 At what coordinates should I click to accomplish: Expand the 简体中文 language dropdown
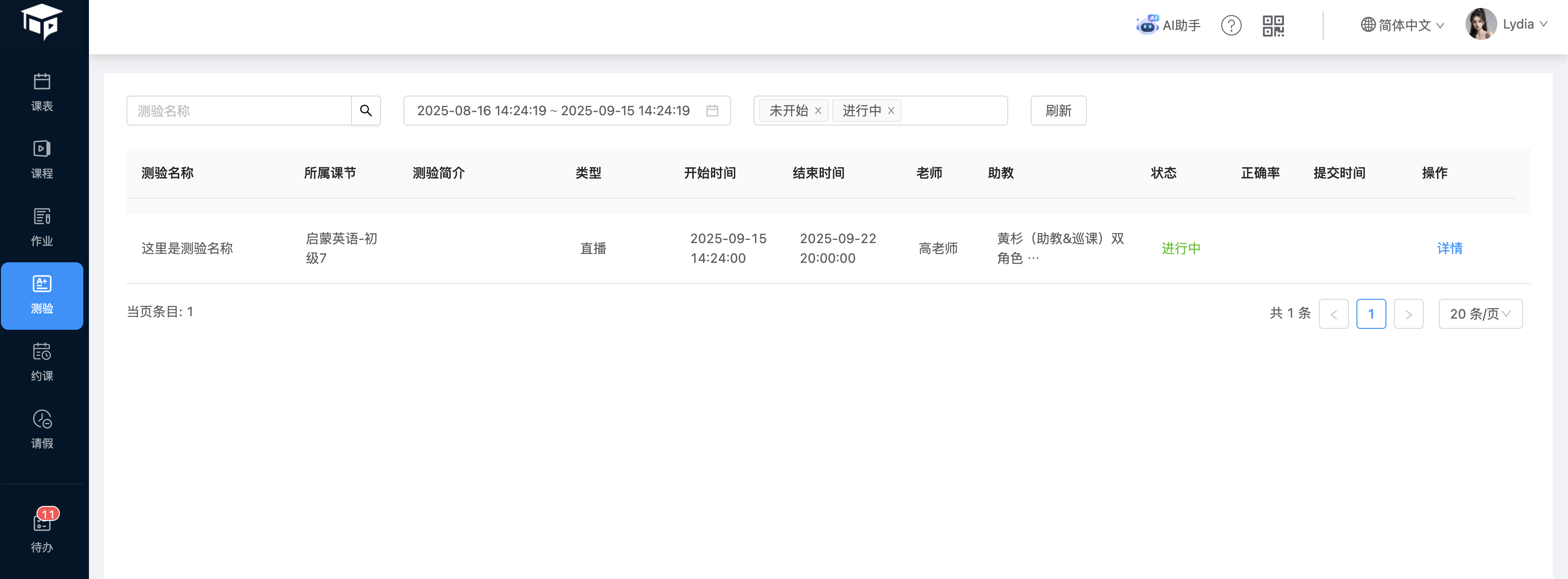pyautogui.click(x=1402, y=25)
